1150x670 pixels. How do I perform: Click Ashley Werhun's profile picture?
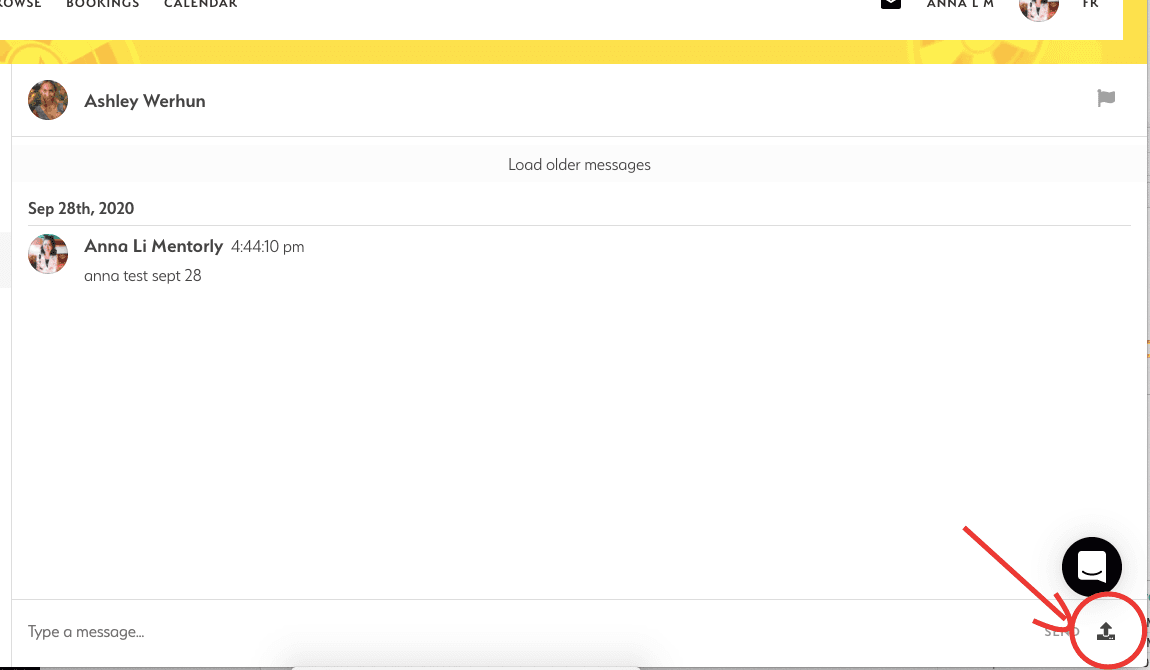[48, 101]
